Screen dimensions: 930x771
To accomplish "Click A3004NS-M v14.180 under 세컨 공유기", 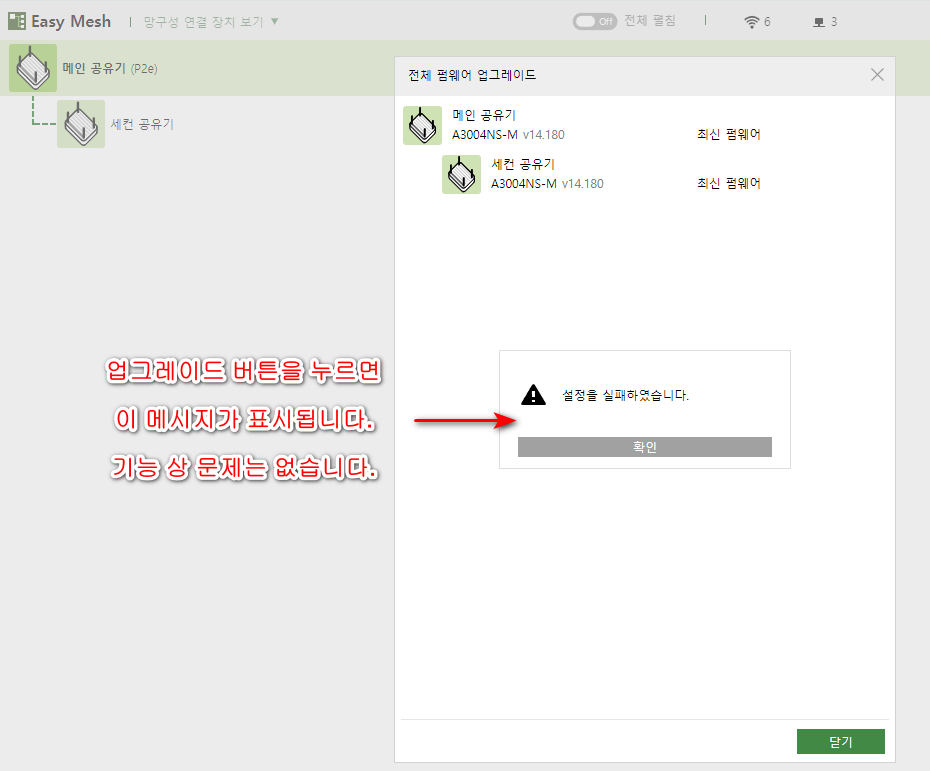I will point(547,184).
